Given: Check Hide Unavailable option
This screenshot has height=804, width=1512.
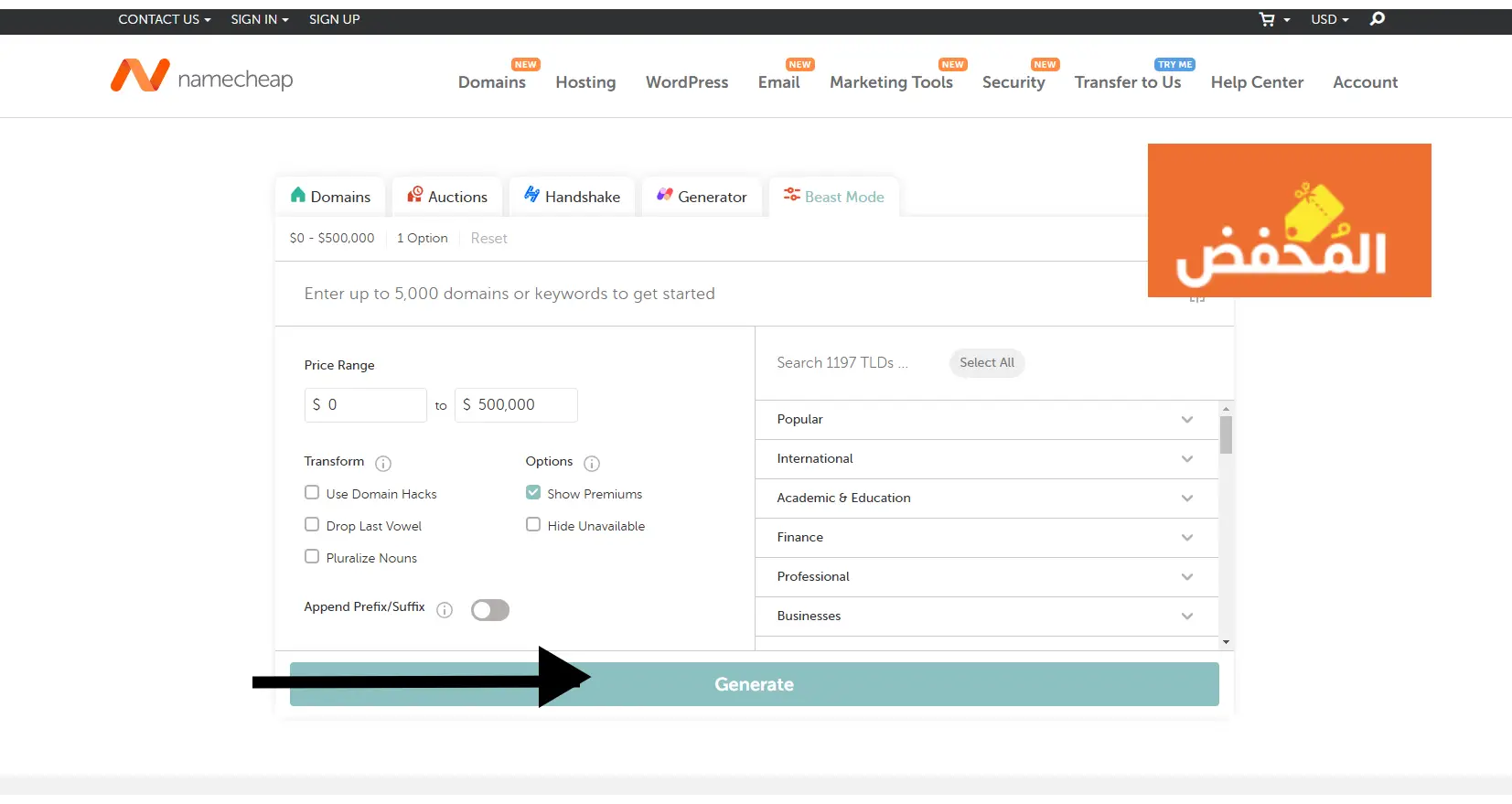Looking at the screenshot, I should [533, 525].
